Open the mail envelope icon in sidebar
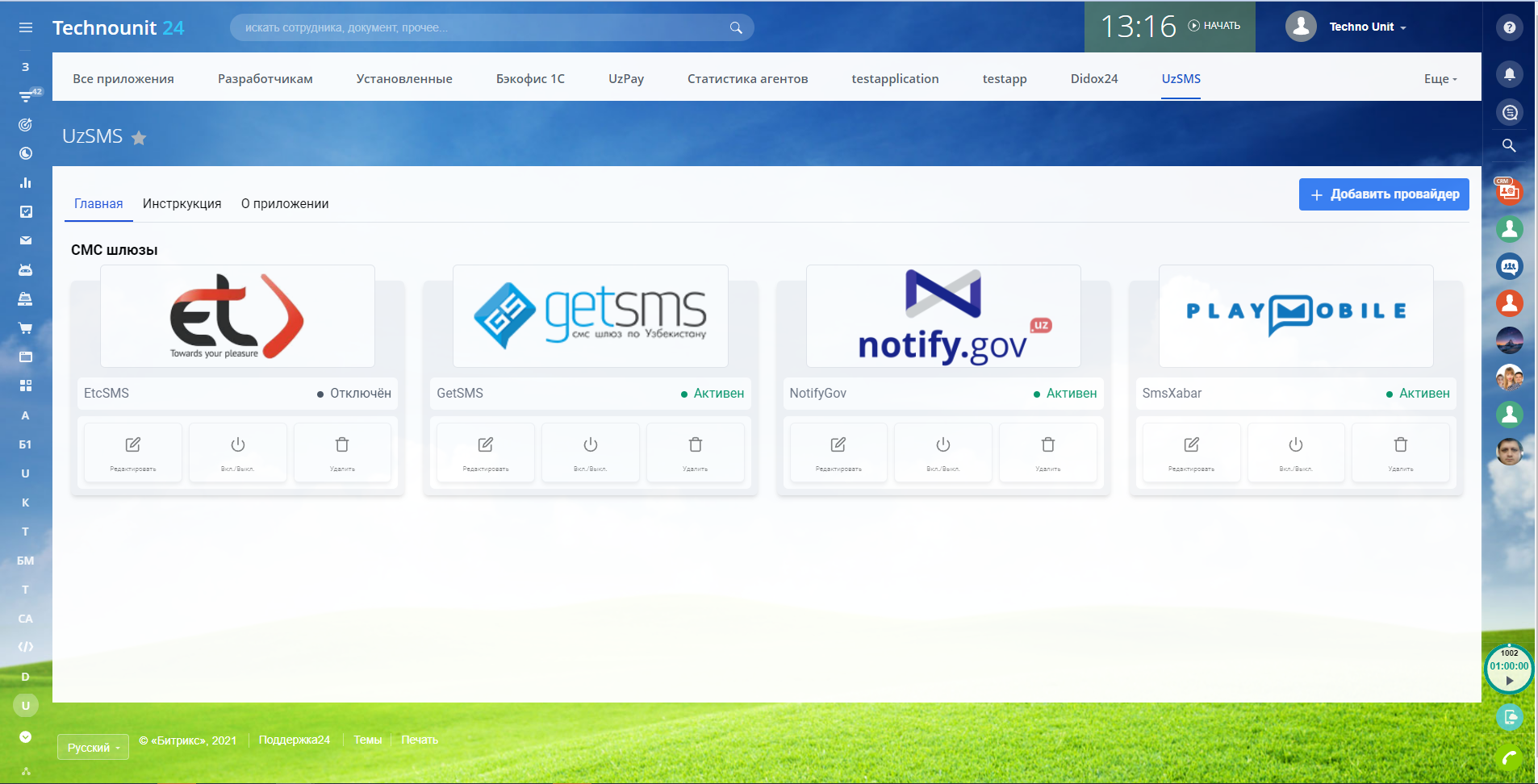Viewport: 1538px width, 784px height. [x=26, y=240]
